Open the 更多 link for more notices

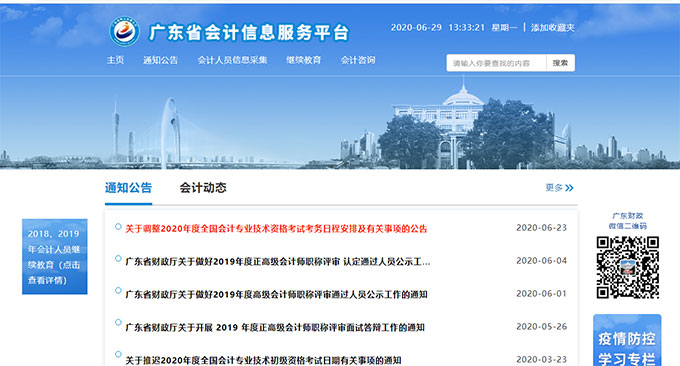coord(554,188)
